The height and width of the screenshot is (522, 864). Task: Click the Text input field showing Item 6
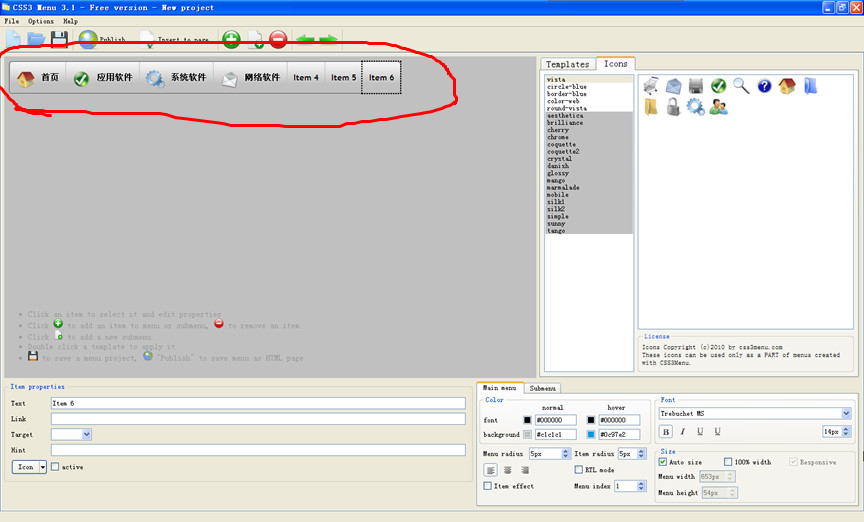[258, 403]
